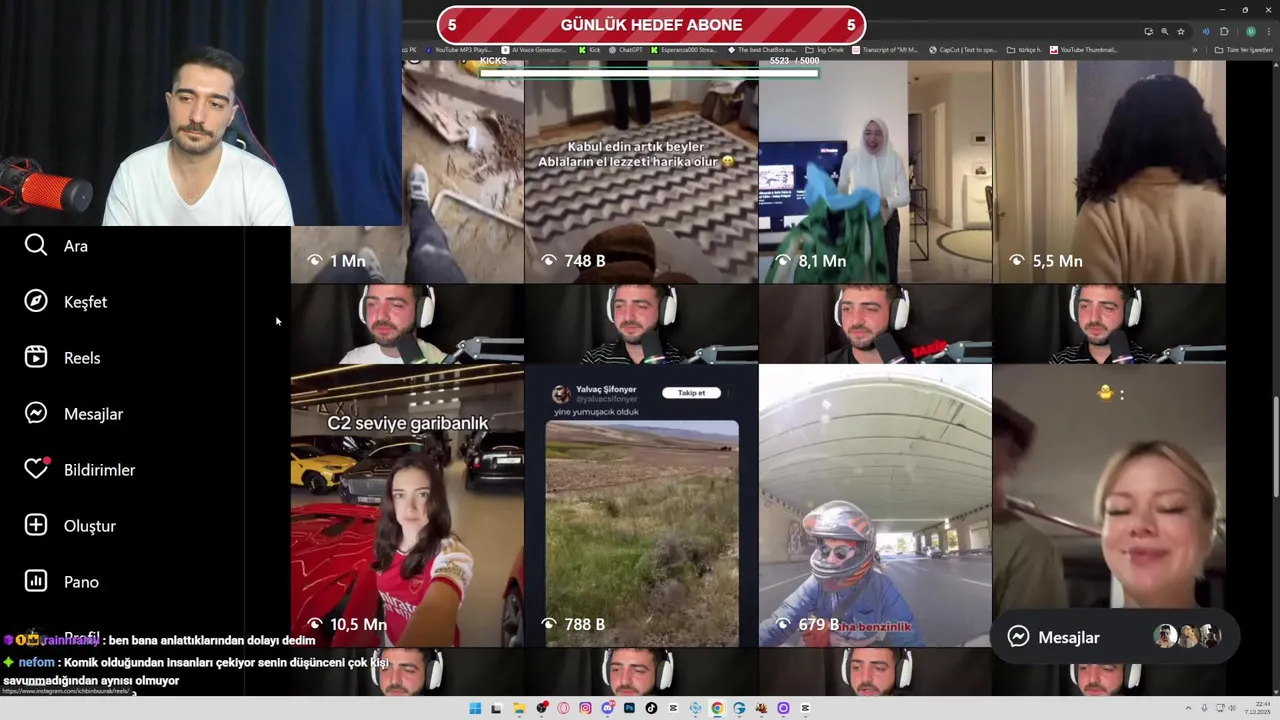The height and width of the screenshot is (720, 1280).
Task: Click the 10,5 Mn view count
Action: point(347,624)
